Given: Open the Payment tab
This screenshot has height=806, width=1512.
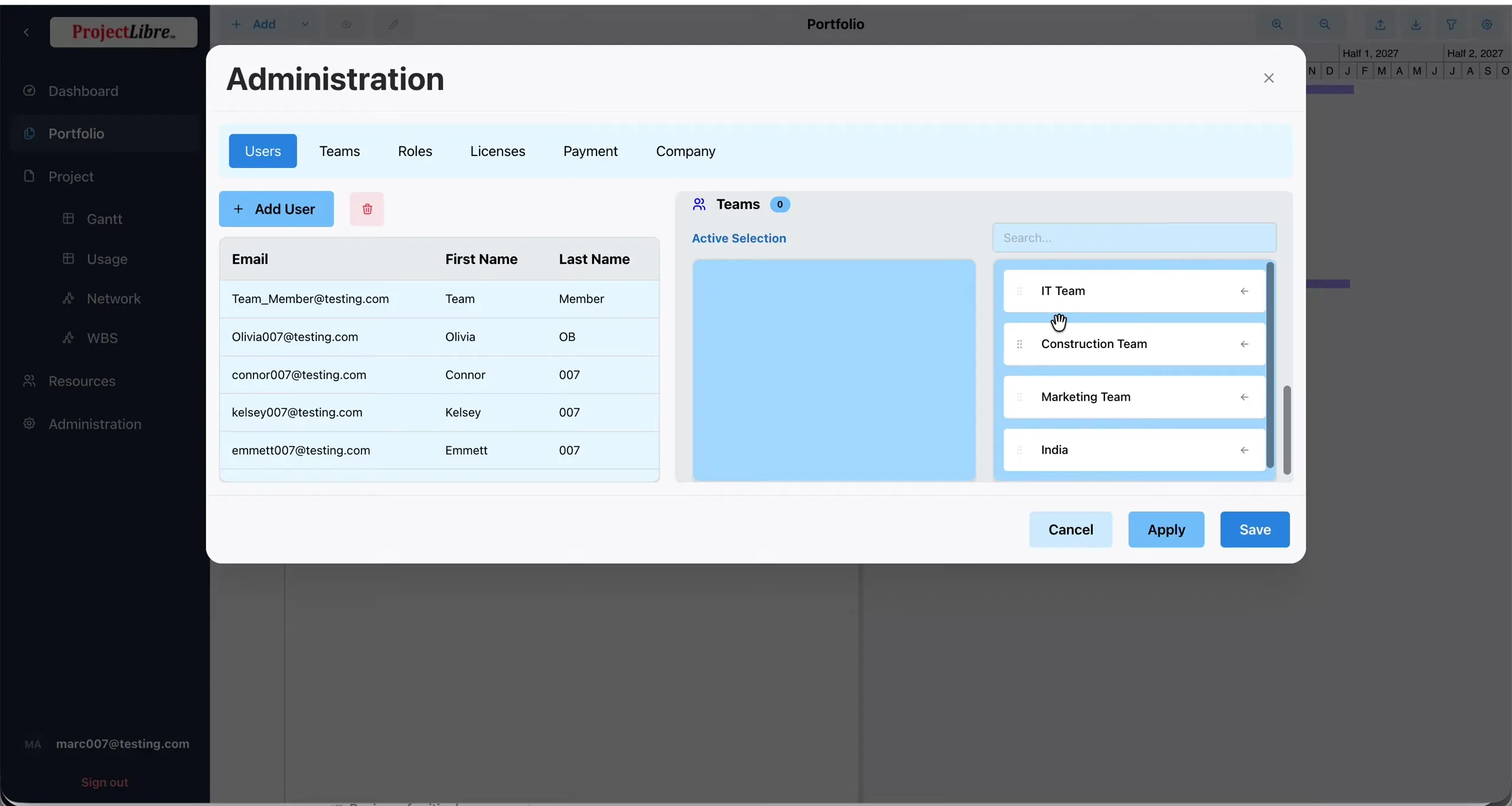Looking at the screenshot, I should click(x=591, y=151).
